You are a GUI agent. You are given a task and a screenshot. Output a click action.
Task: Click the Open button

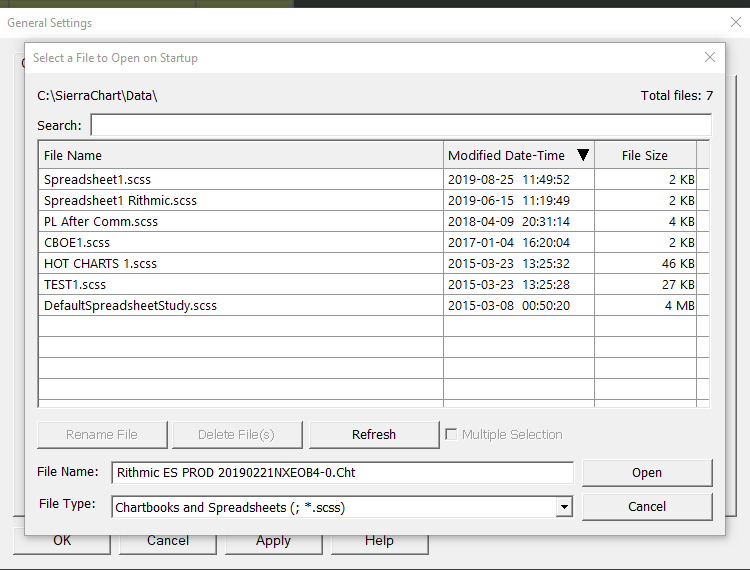647,472
